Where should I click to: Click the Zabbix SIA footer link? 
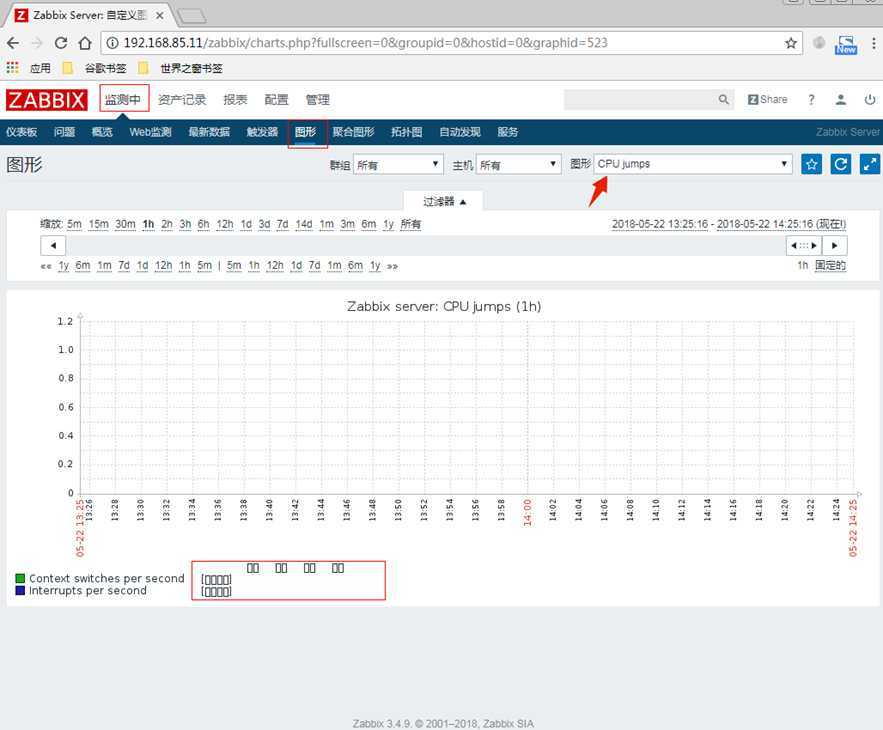(507, 724)
